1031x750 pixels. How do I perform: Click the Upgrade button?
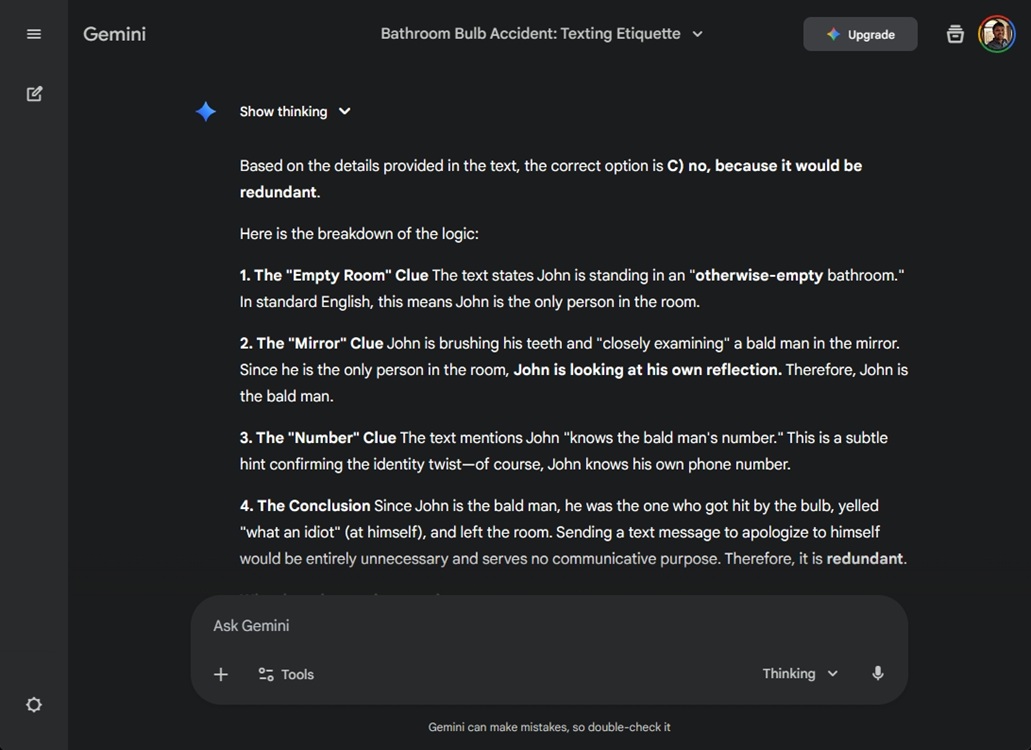(860, 34)
